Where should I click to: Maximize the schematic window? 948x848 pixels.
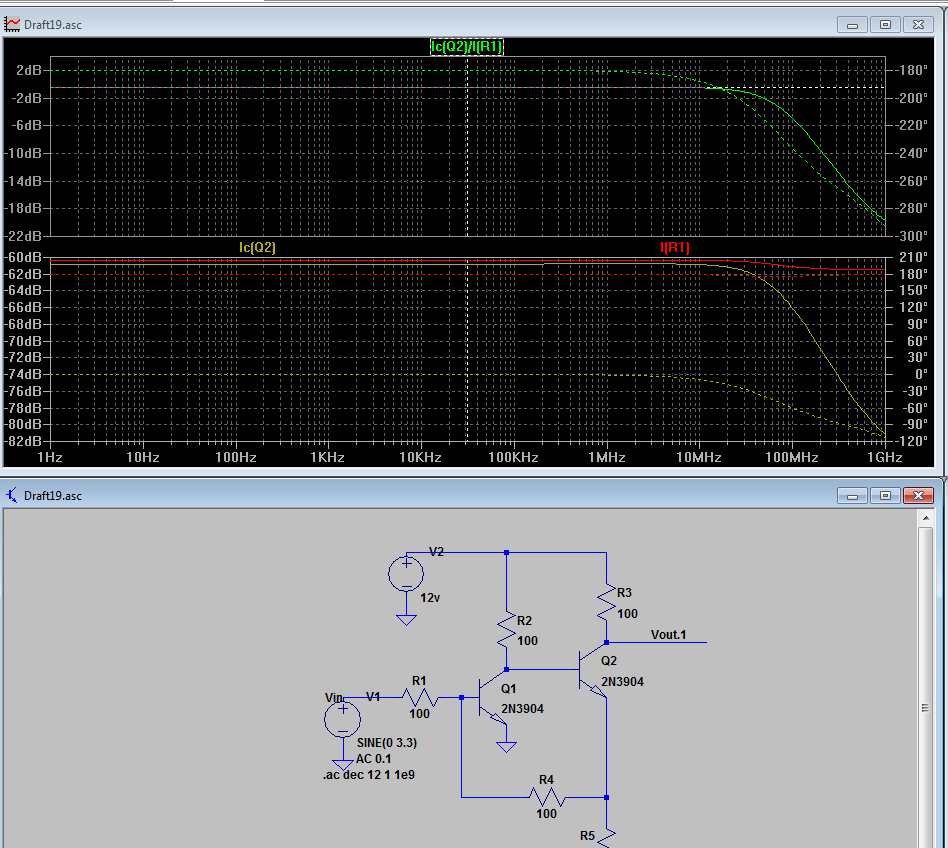click(x=885, y=496)
